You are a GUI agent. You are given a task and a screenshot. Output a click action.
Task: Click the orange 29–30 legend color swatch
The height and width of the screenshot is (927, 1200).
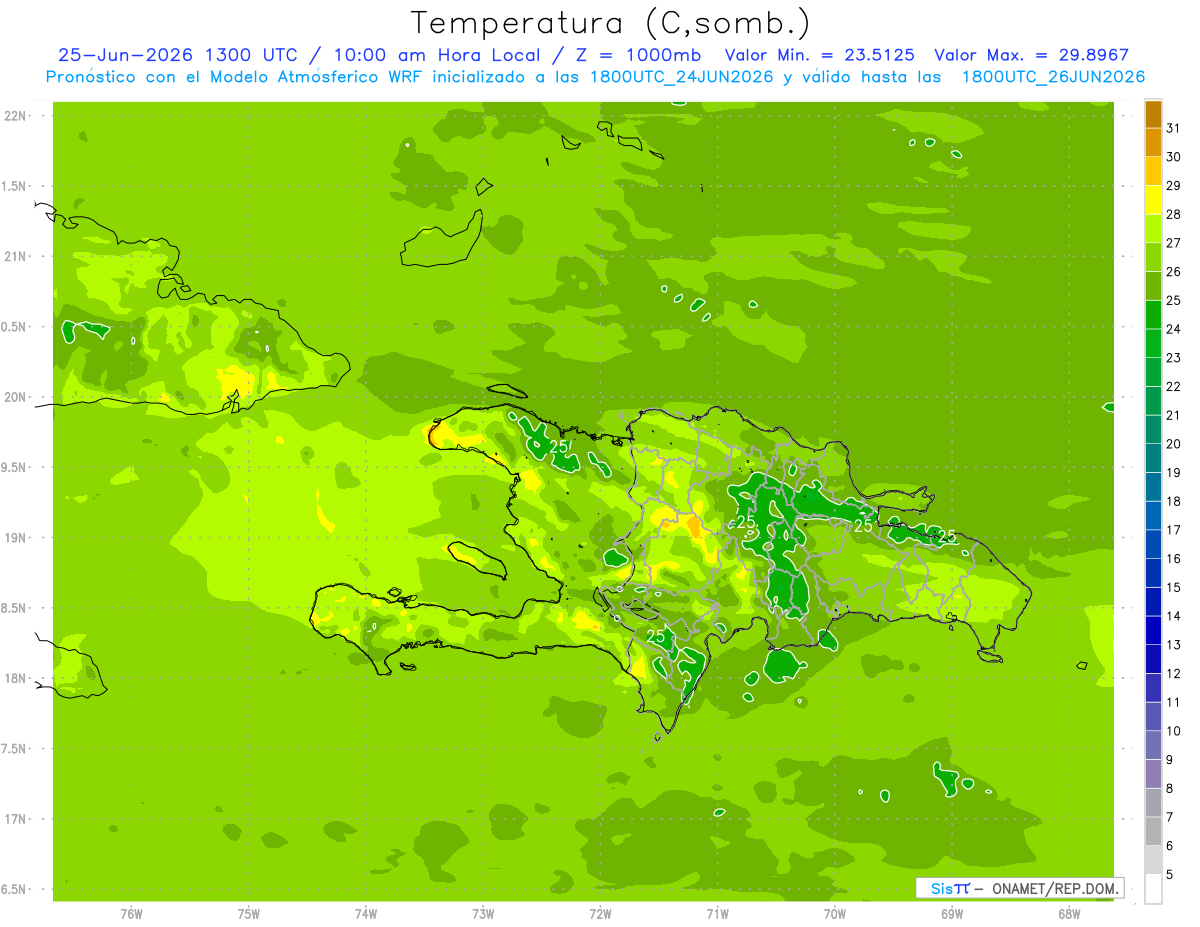coord(1153,171)
